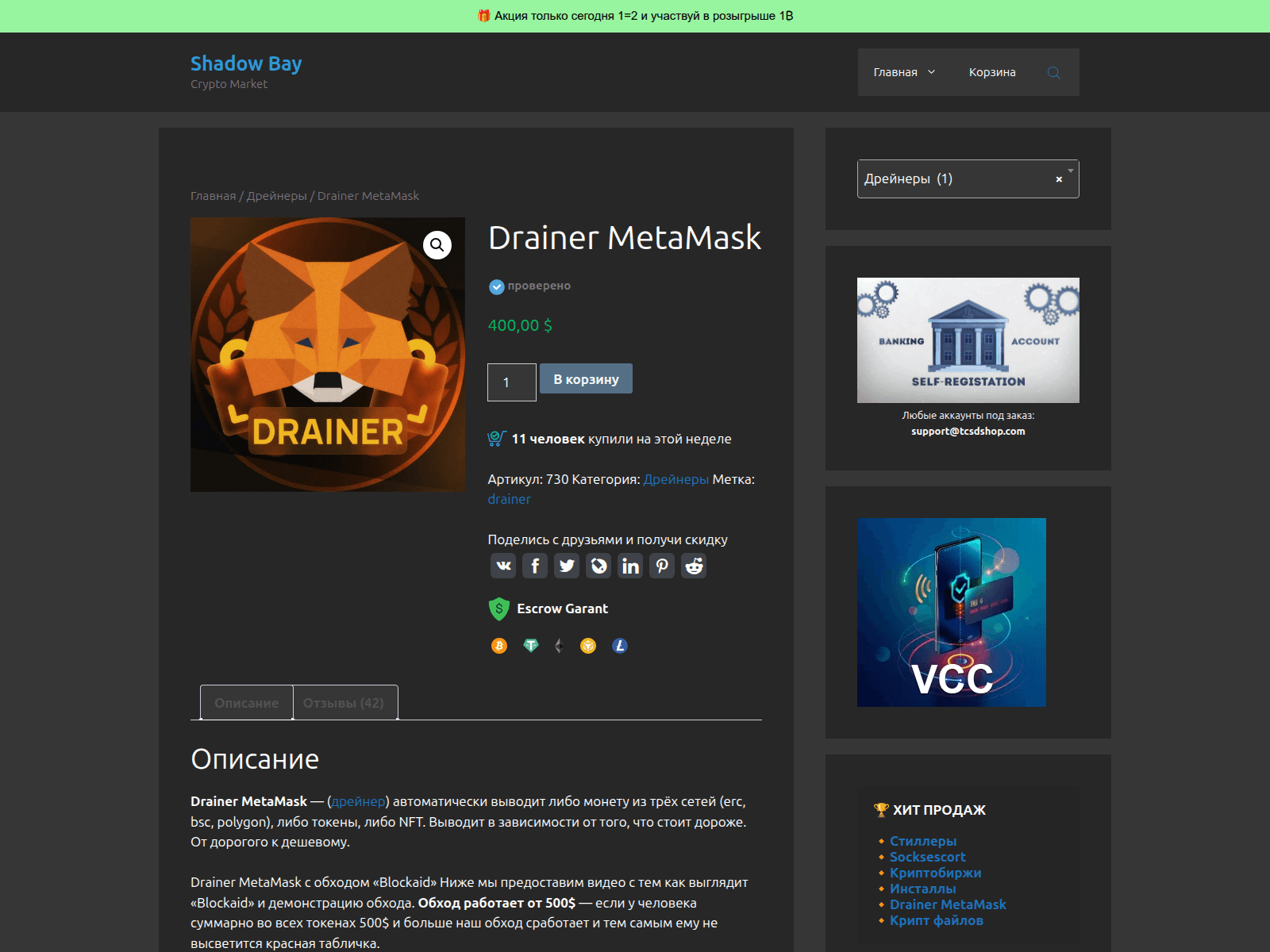The height and width of the screenshot is (952, 1270).
Task: Open Криптобиржи in bestsellers list
Action: tap(936, 873)
